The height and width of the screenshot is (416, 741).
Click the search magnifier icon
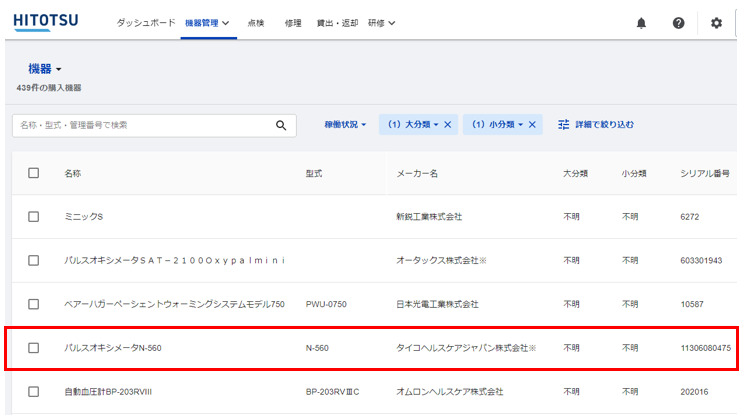281,125
